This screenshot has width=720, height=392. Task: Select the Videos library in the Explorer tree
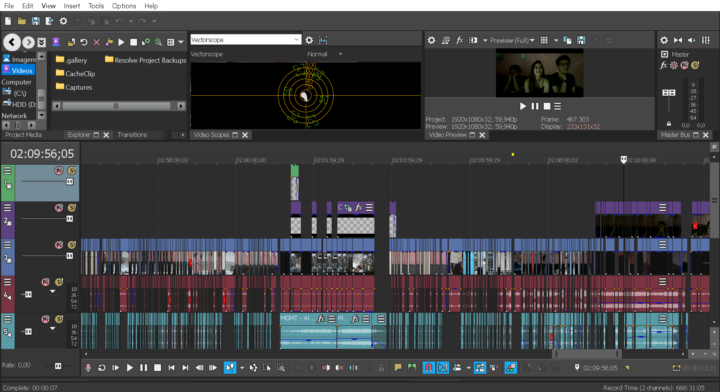(x=18, y=70)
